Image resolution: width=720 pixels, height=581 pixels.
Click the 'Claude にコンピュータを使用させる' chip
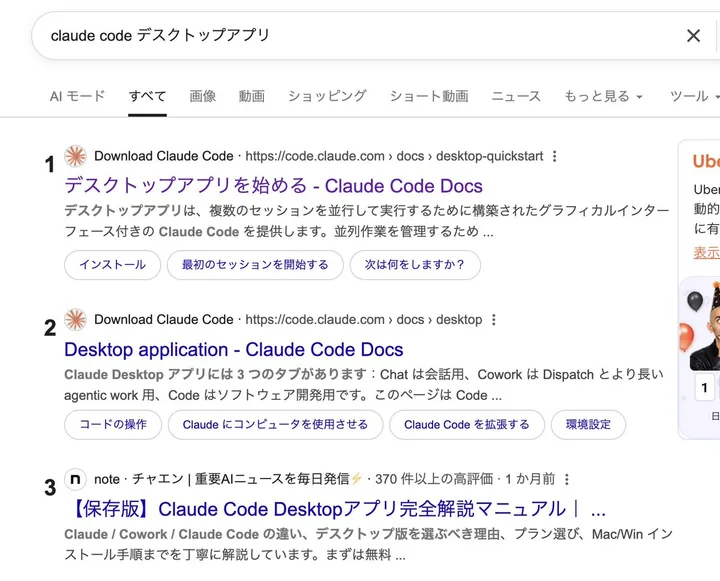(x=276, y=424)
